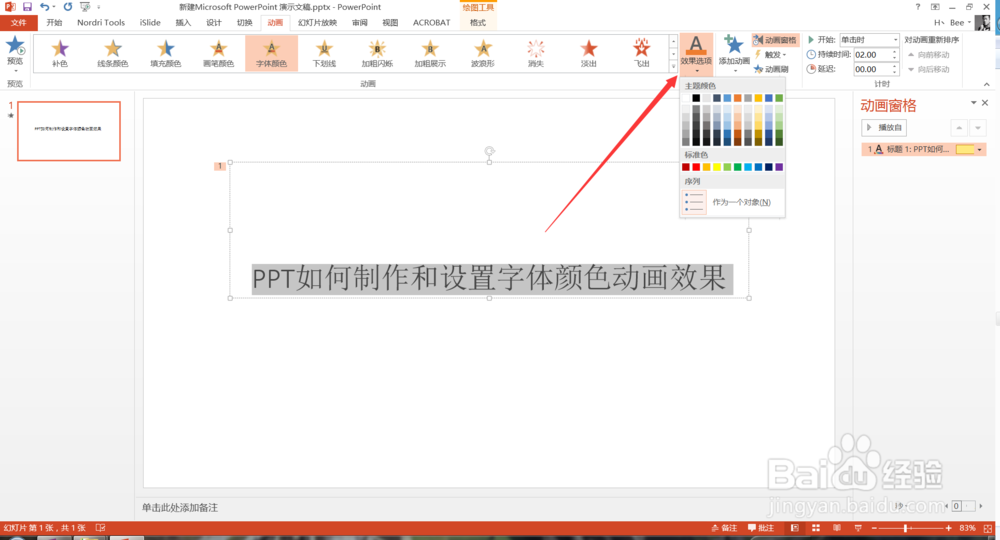Open the 文件 File tab

coord(19,22)
